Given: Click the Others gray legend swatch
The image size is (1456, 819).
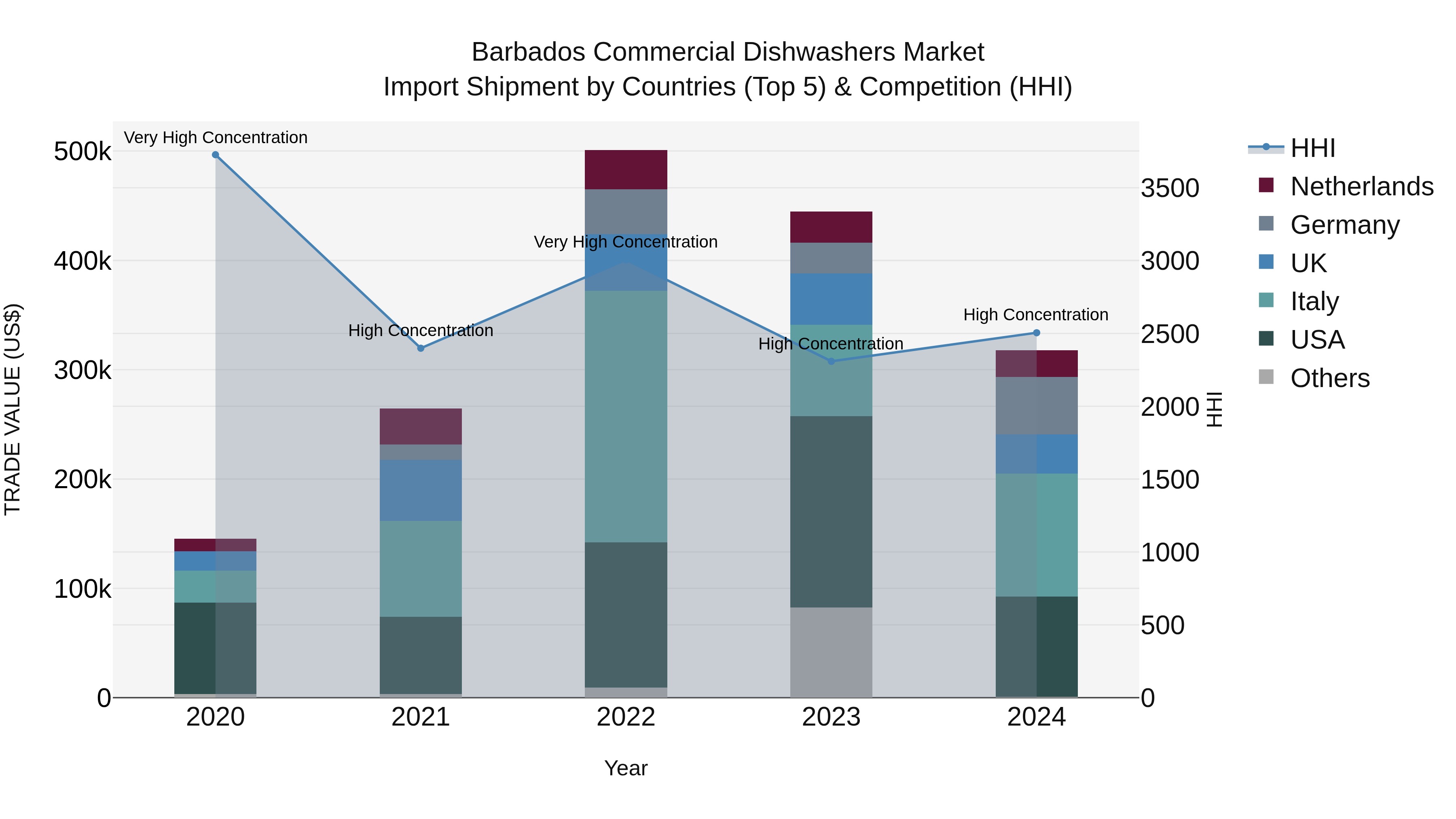Looking at the screenshot, I should pyautogui.click(x=1266, y=377).
